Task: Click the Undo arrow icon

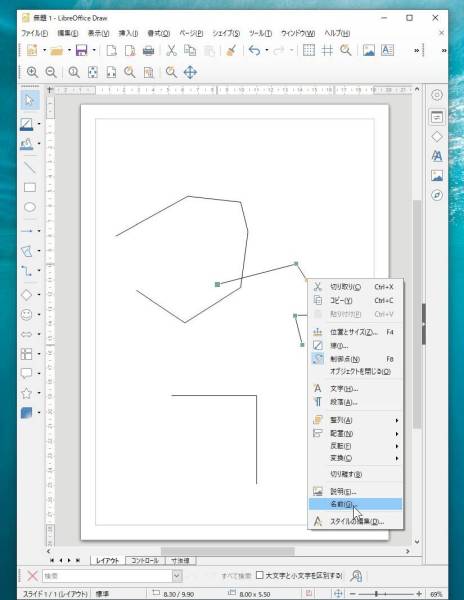Action: [x=254, y=51]
